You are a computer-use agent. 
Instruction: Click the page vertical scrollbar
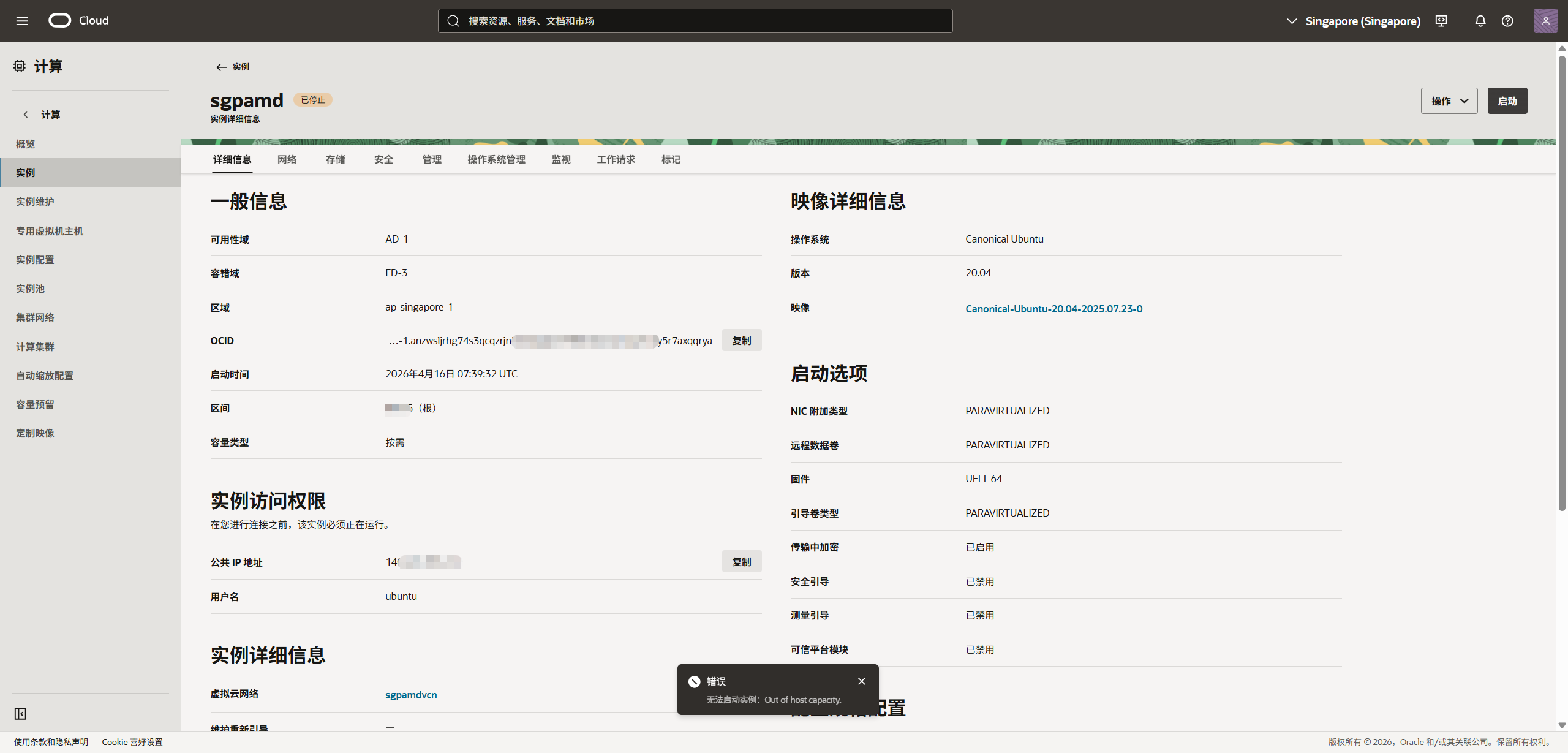(1562, 282)
